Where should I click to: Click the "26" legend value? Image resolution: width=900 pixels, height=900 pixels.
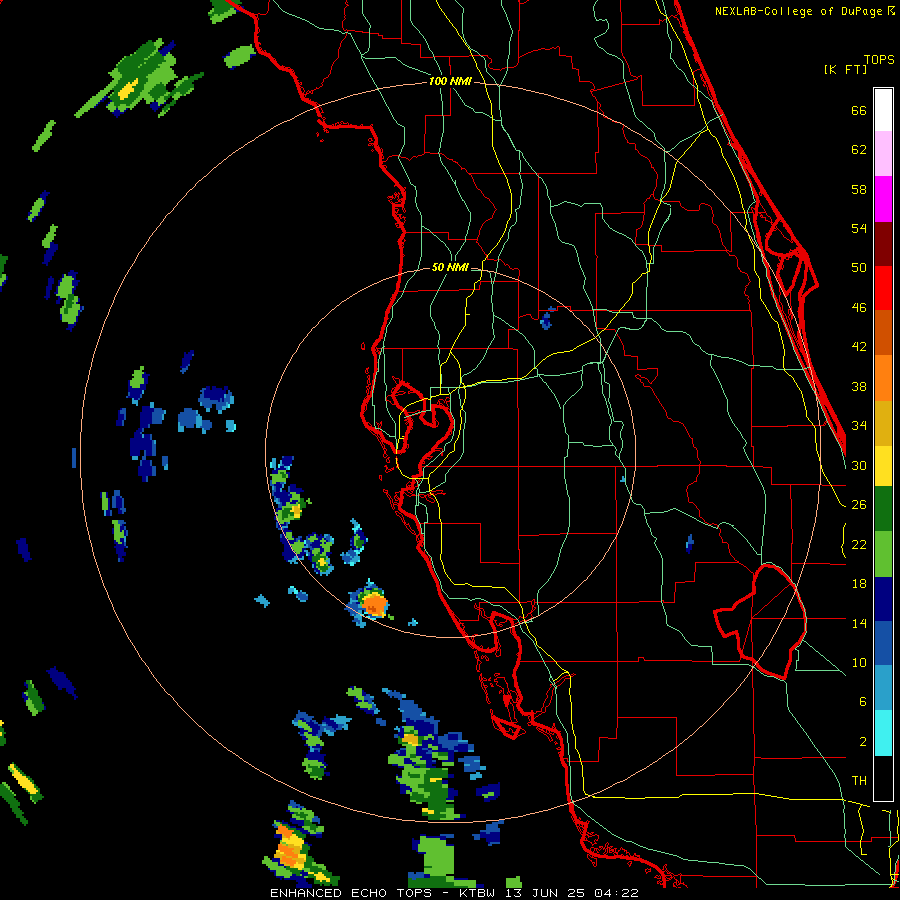pos(859,505)
